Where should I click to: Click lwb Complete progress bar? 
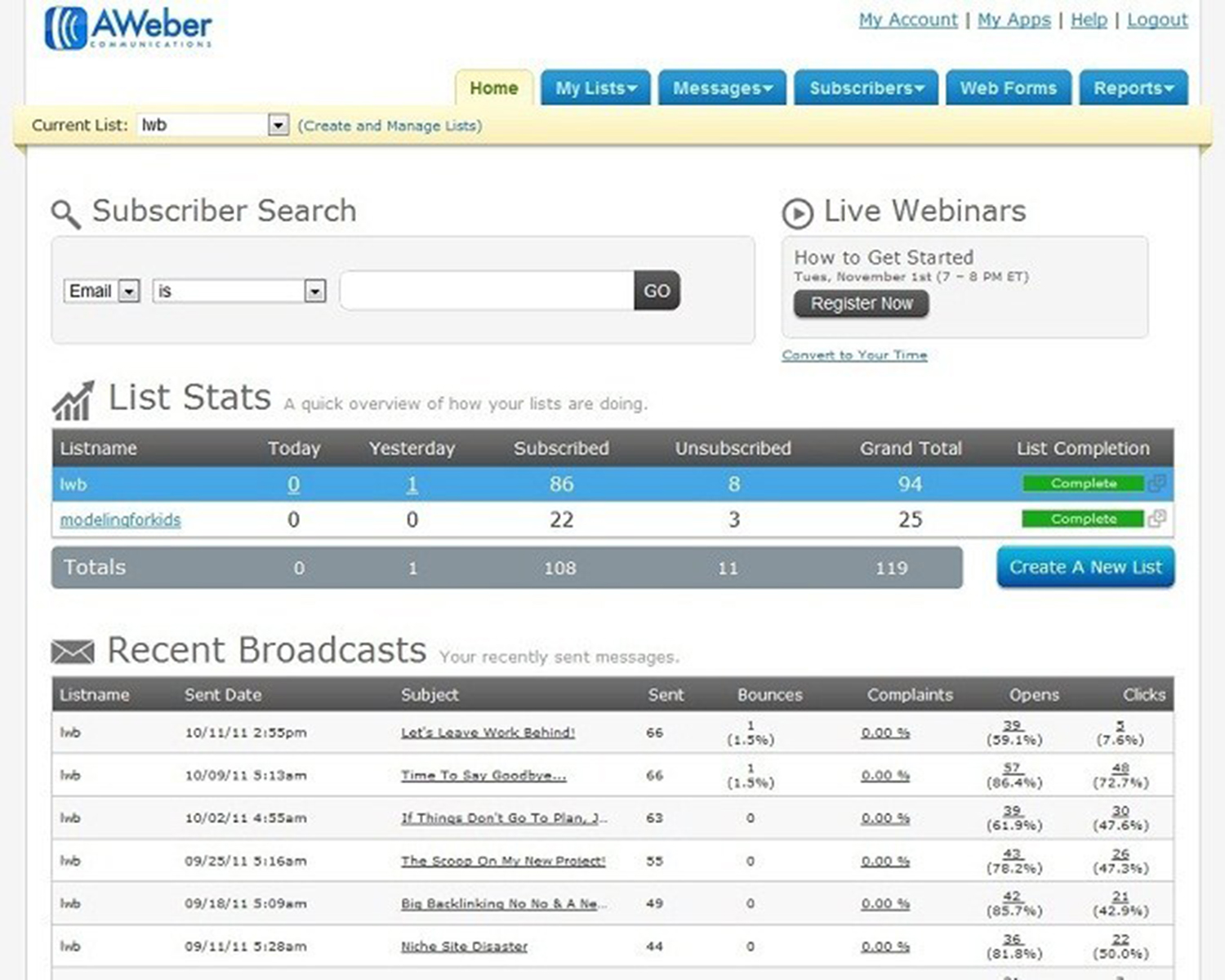click(x=1083, y=483)
